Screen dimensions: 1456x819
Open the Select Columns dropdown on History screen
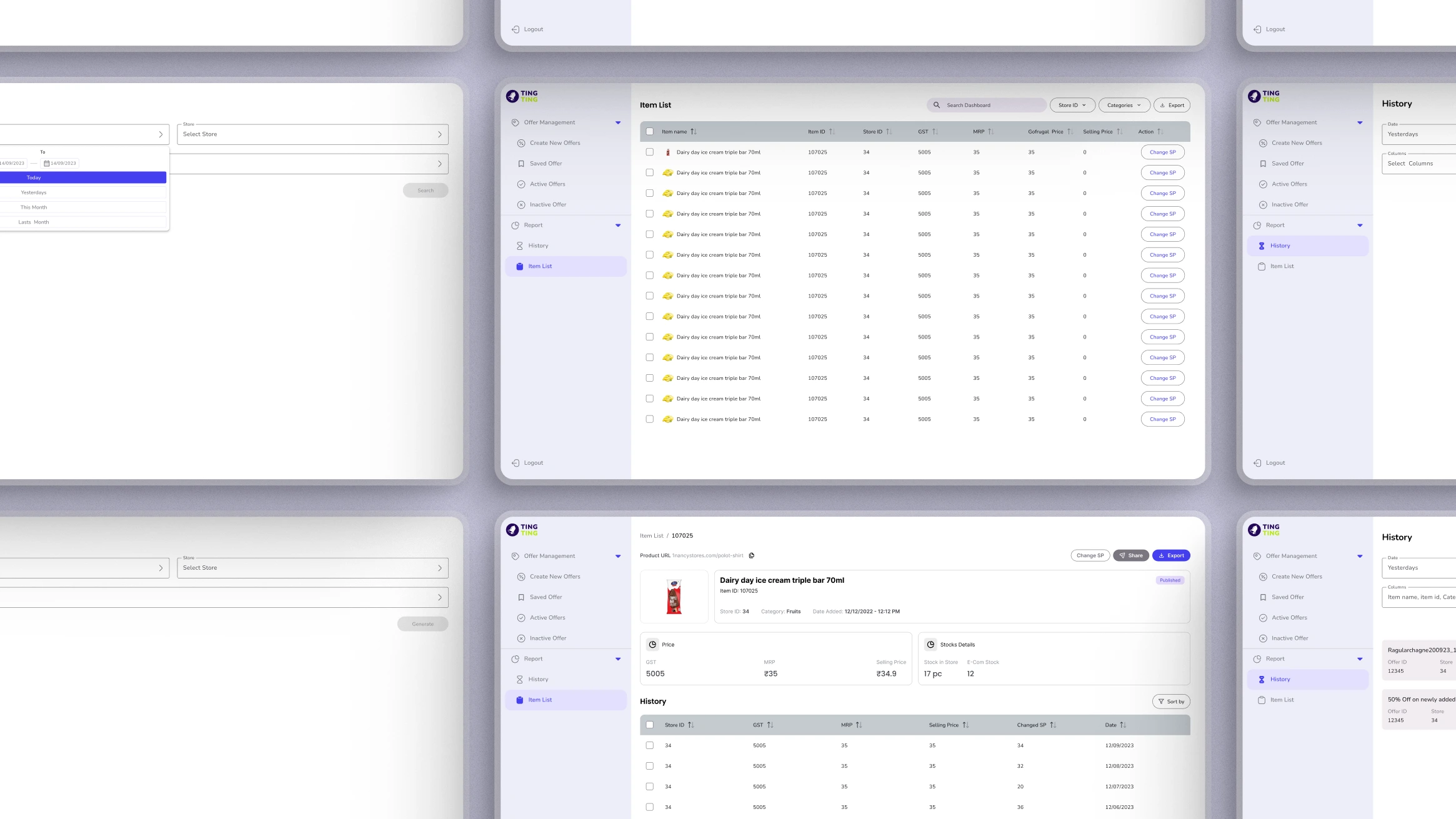pyautogui.click(x=1419, y=164)
